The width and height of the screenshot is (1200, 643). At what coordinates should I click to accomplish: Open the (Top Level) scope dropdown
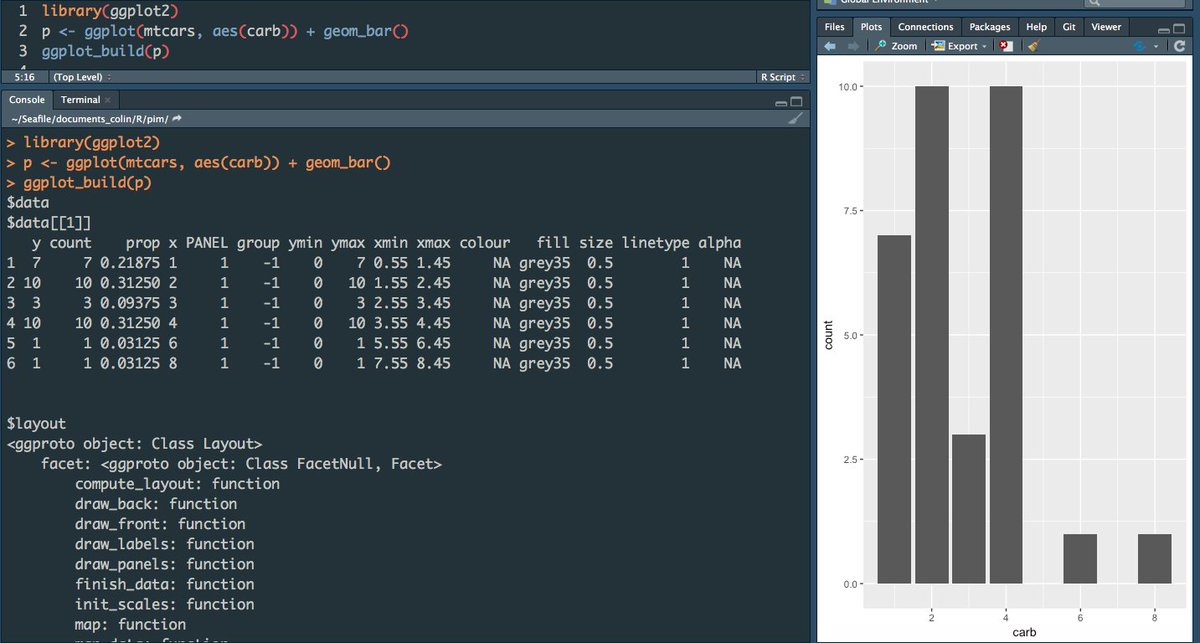coord(83,77)
